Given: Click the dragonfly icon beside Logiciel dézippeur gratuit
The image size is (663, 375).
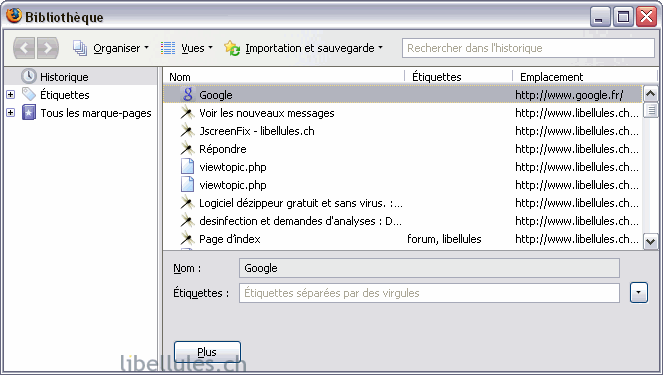Looking at the screenshot, I should (x=187, y=203).
